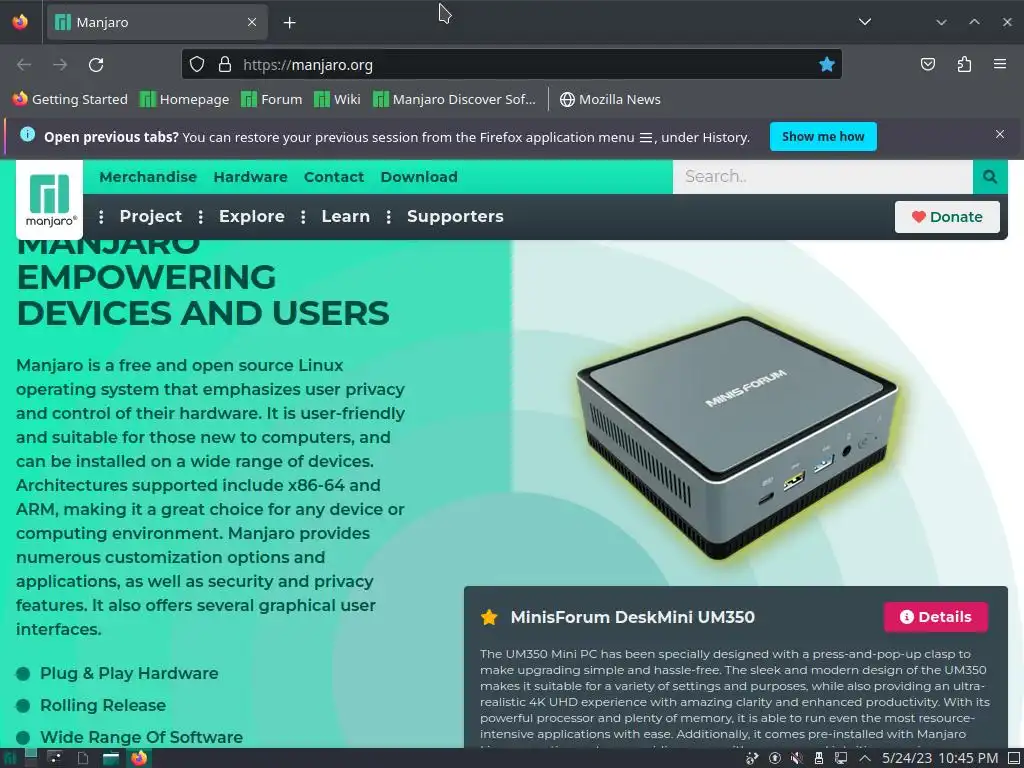This screenshot has height=768, width=1024.
Task: Open the tracking protection shield icon
Action: pyautogui.click(x=197, y=65)
